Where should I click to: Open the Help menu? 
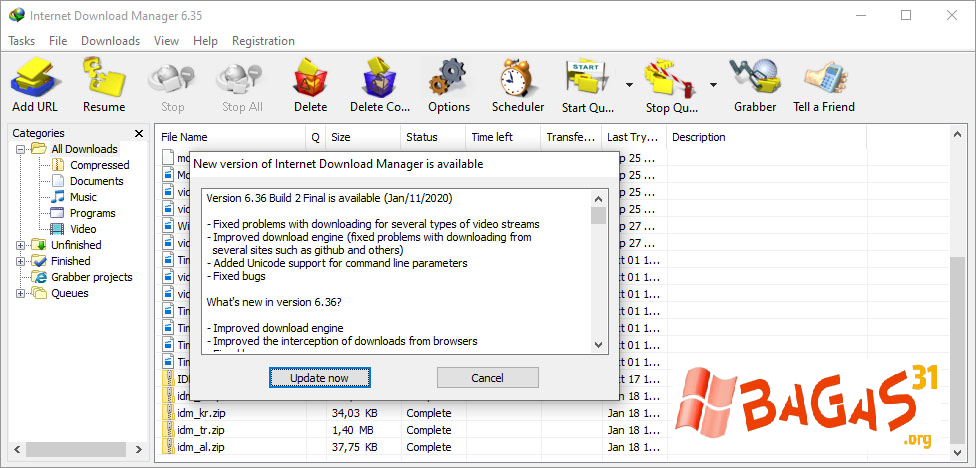(205, 41)
